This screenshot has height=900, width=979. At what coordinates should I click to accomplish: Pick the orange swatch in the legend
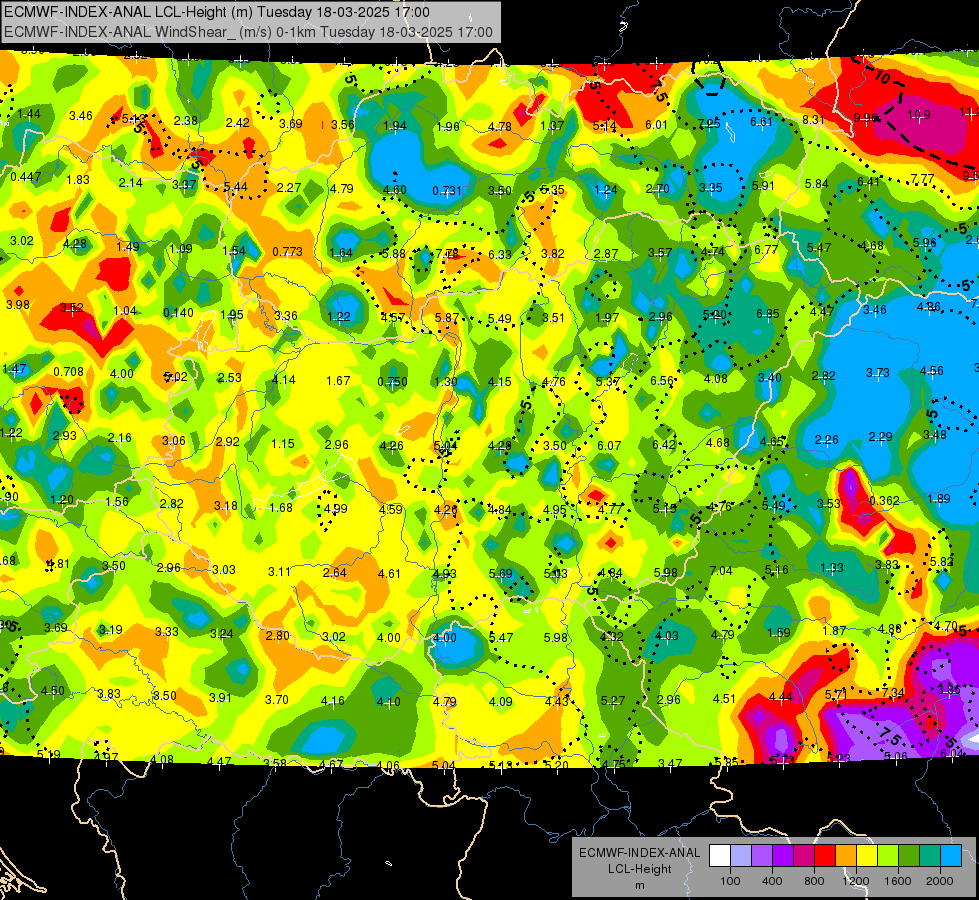(x=846, y=856)
